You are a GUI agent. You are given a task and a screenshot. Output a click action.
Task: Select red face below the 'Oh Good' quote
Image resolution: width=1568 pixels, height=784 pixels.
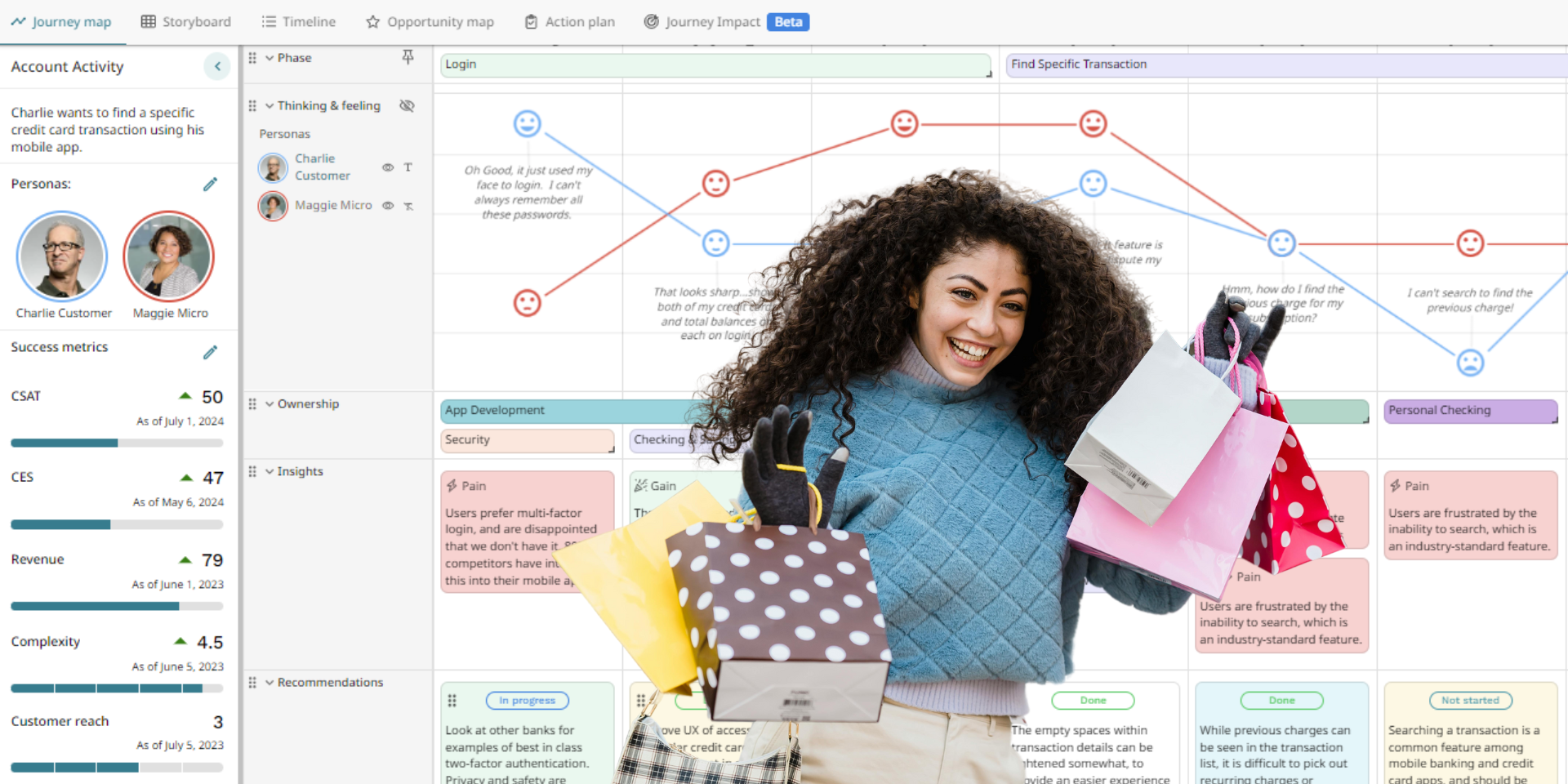[528, 303]
